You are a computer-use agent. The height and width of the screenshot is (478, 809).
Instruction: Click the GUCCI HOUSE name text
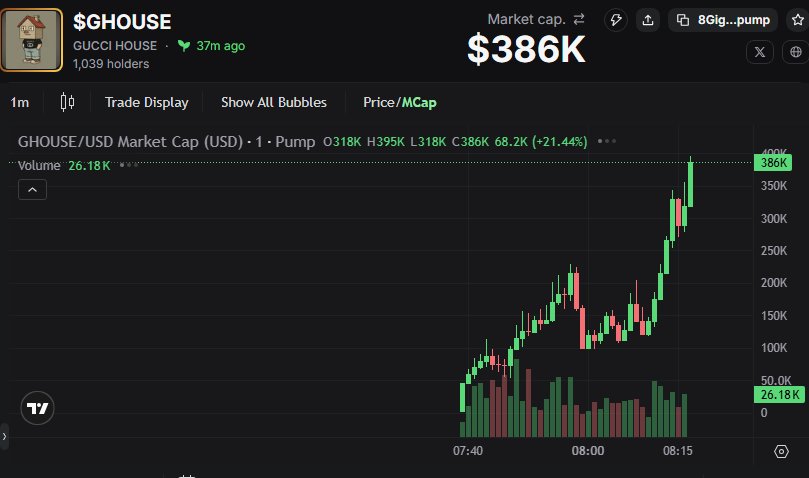click(115, 45)
